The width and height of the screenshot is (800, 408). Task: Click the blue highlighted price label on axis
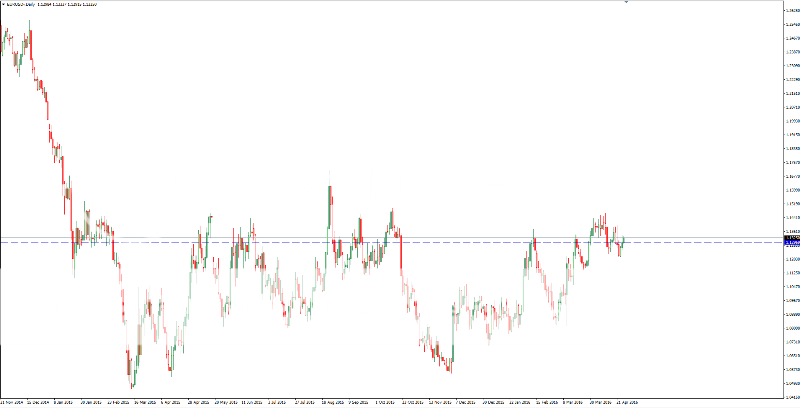[792, 243]
